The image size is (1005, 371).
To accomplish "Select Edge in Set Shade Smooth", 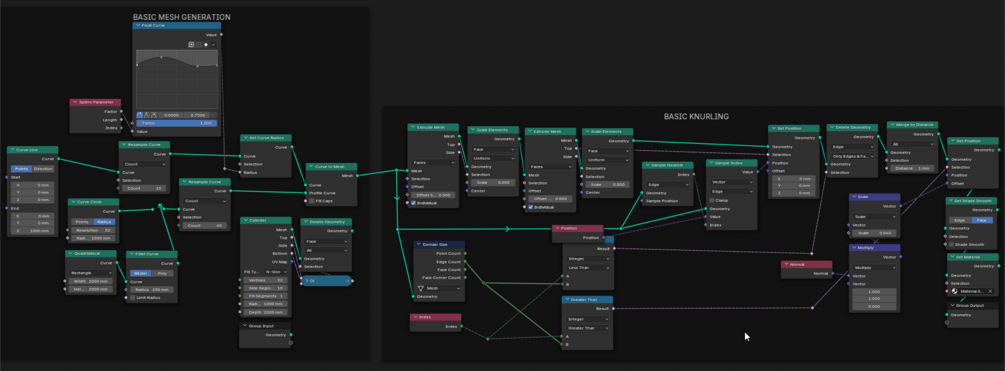I will pyautogui.click(x=960, y=220).
